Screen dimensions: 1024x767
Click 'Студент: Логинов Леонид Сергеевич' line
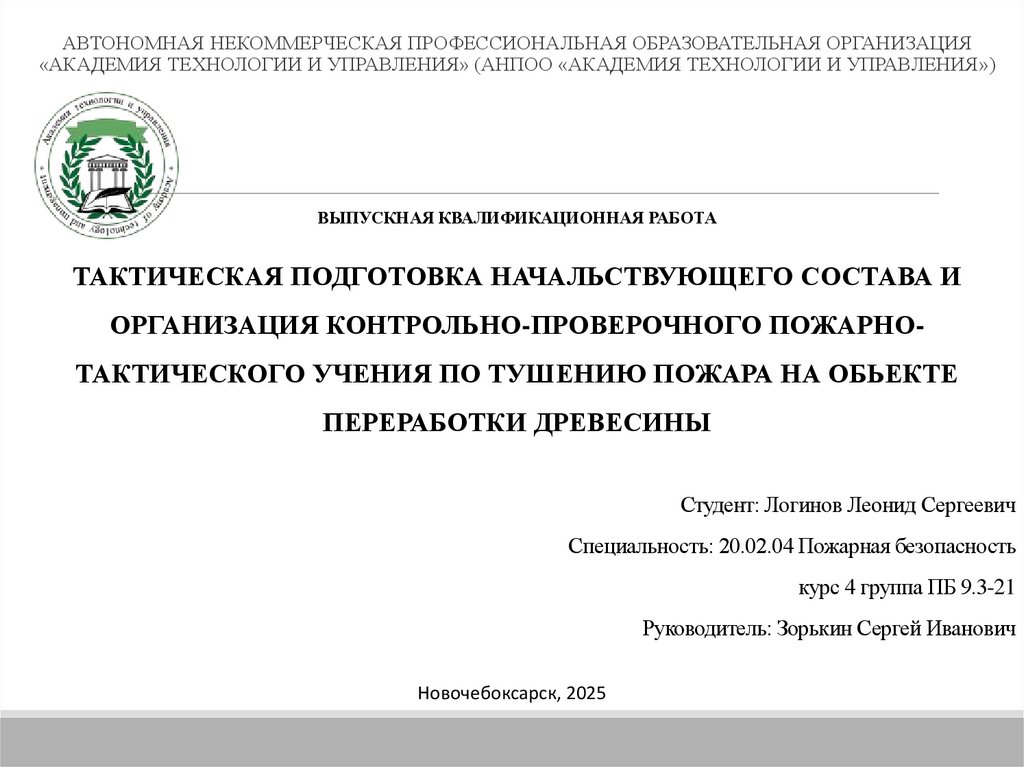[848, 505]
